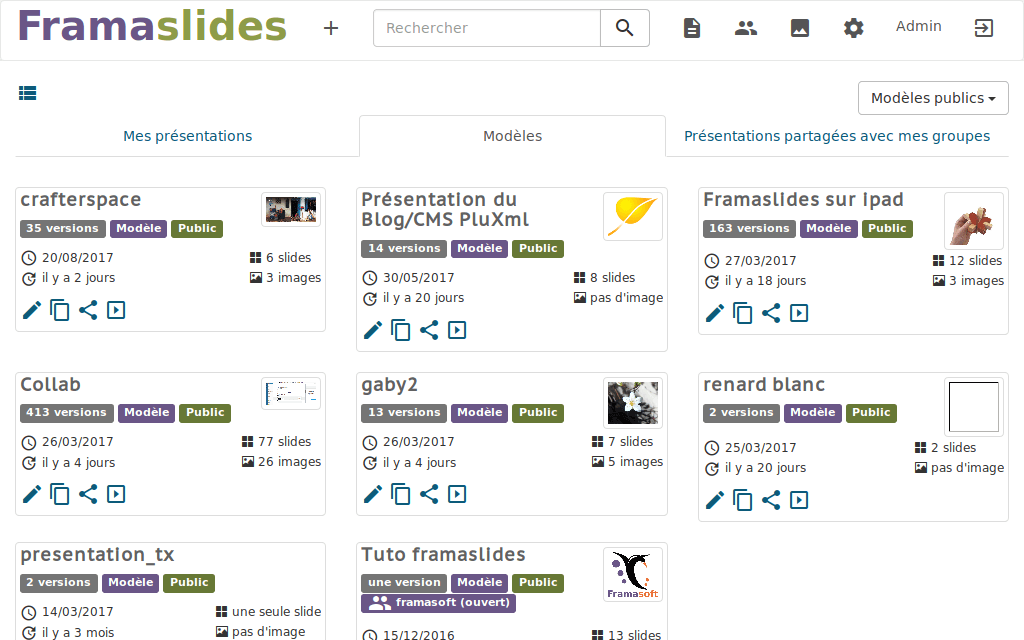Open the groups people icon in the header

point(746,28)
